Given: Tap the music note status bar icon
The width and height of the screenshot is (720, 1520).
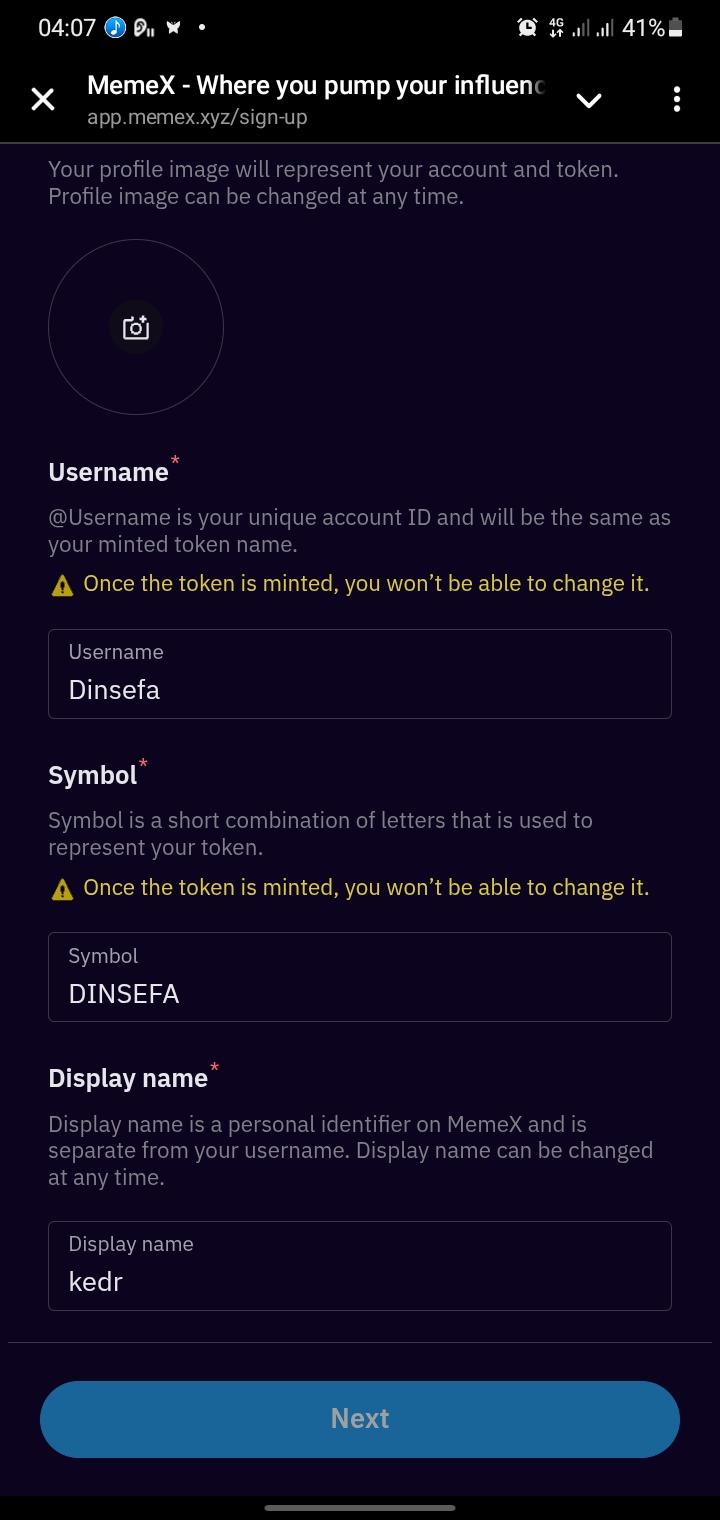Looking at the screenshot, I should [116, 28].
